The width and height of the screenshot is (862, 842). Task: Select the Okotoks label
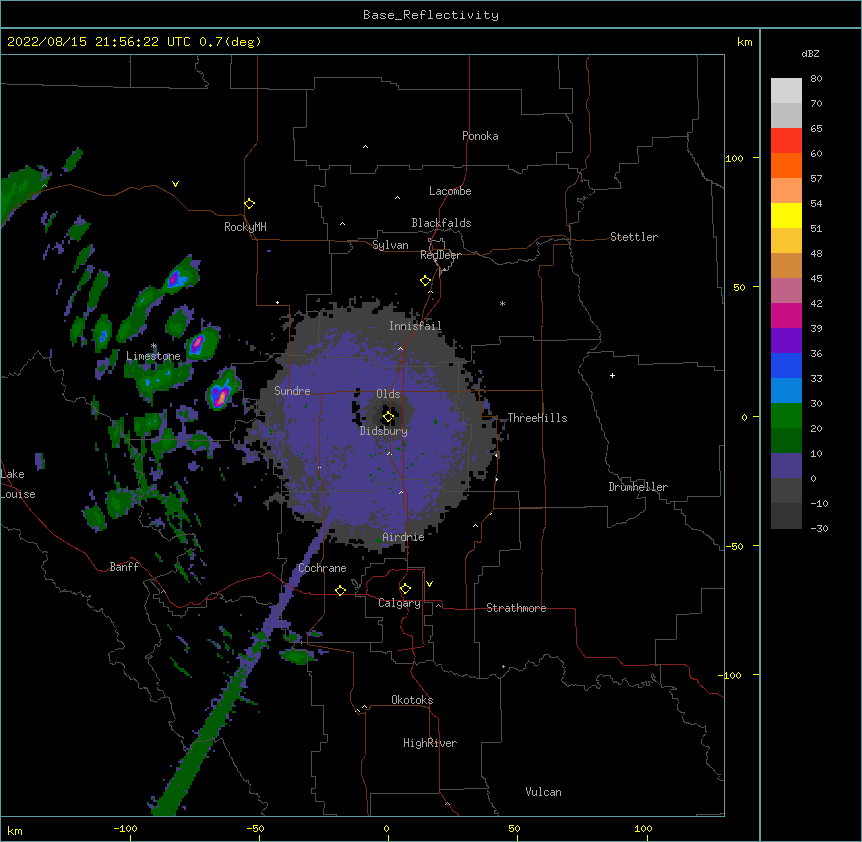point(412,700)
